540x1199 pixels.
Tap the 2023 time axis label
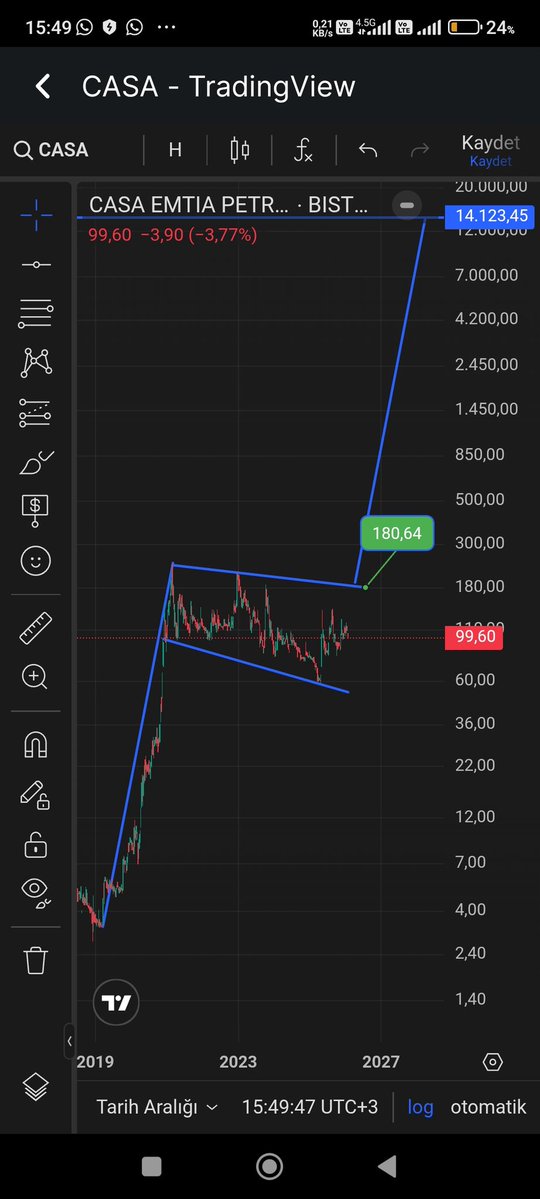click(238, 1062)
